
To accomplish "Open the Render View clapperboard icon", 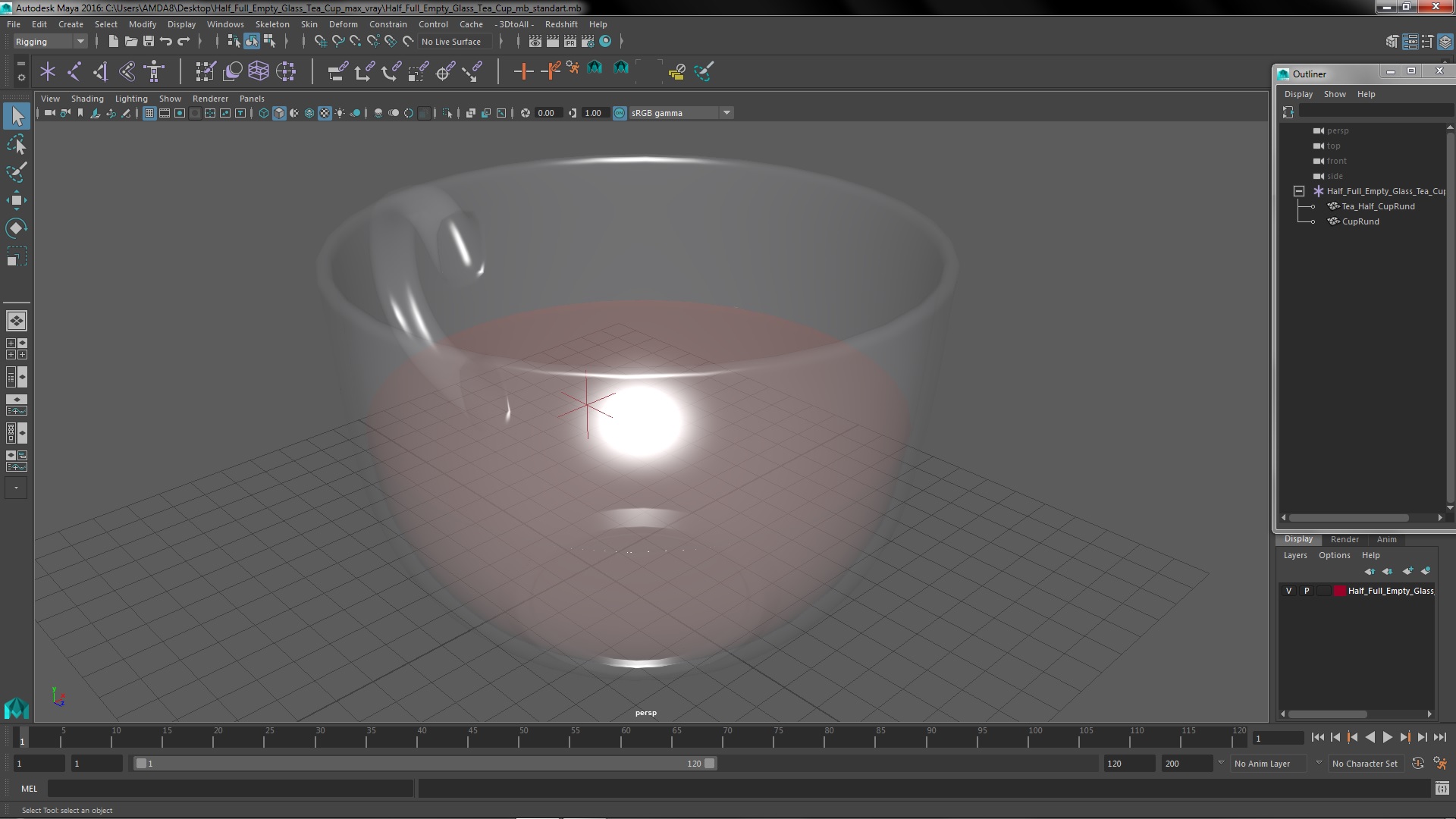I will pos(535,42).
